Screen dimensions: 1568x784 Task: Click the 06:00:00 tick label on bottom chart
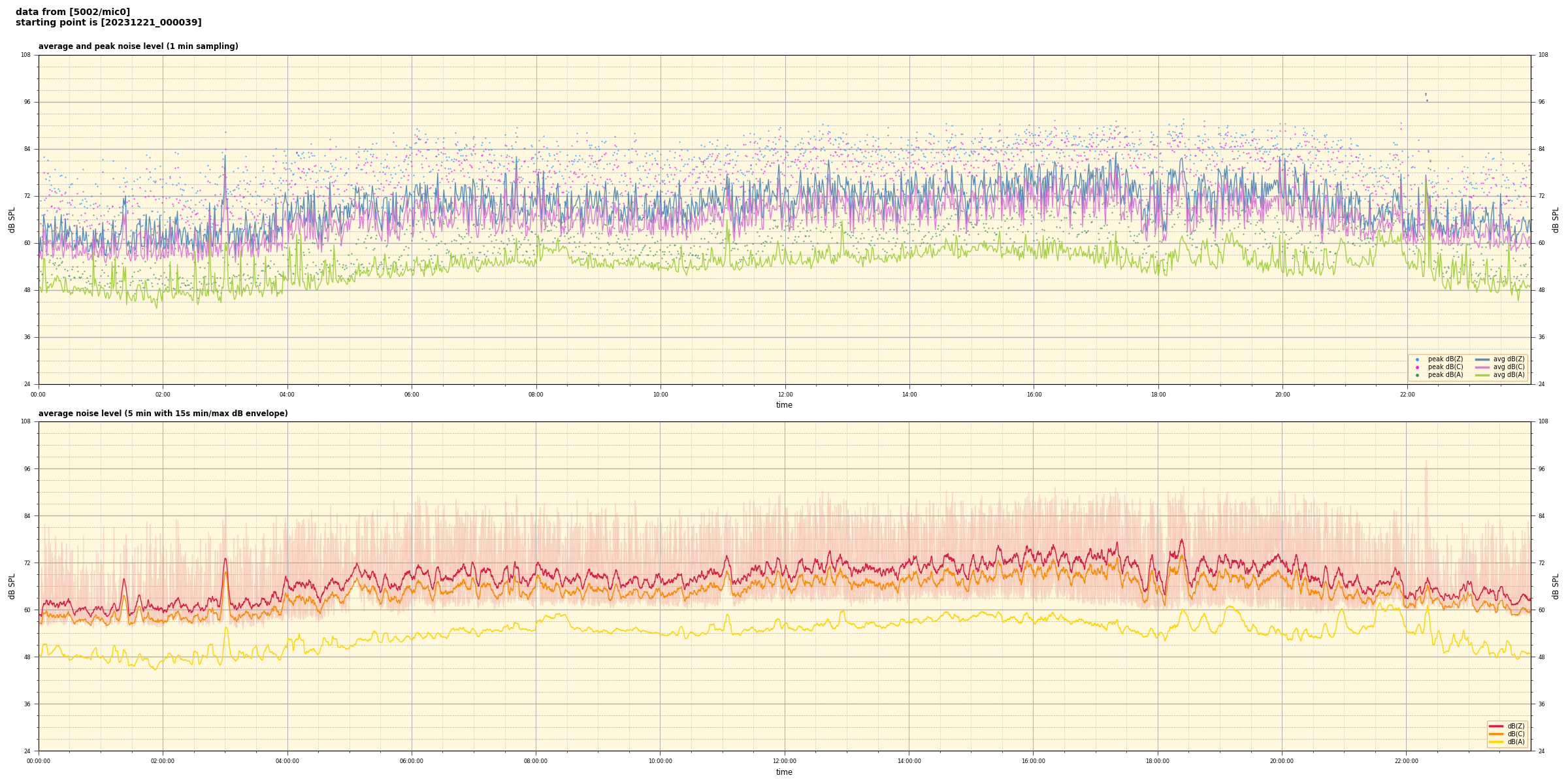tap(412, 761)
